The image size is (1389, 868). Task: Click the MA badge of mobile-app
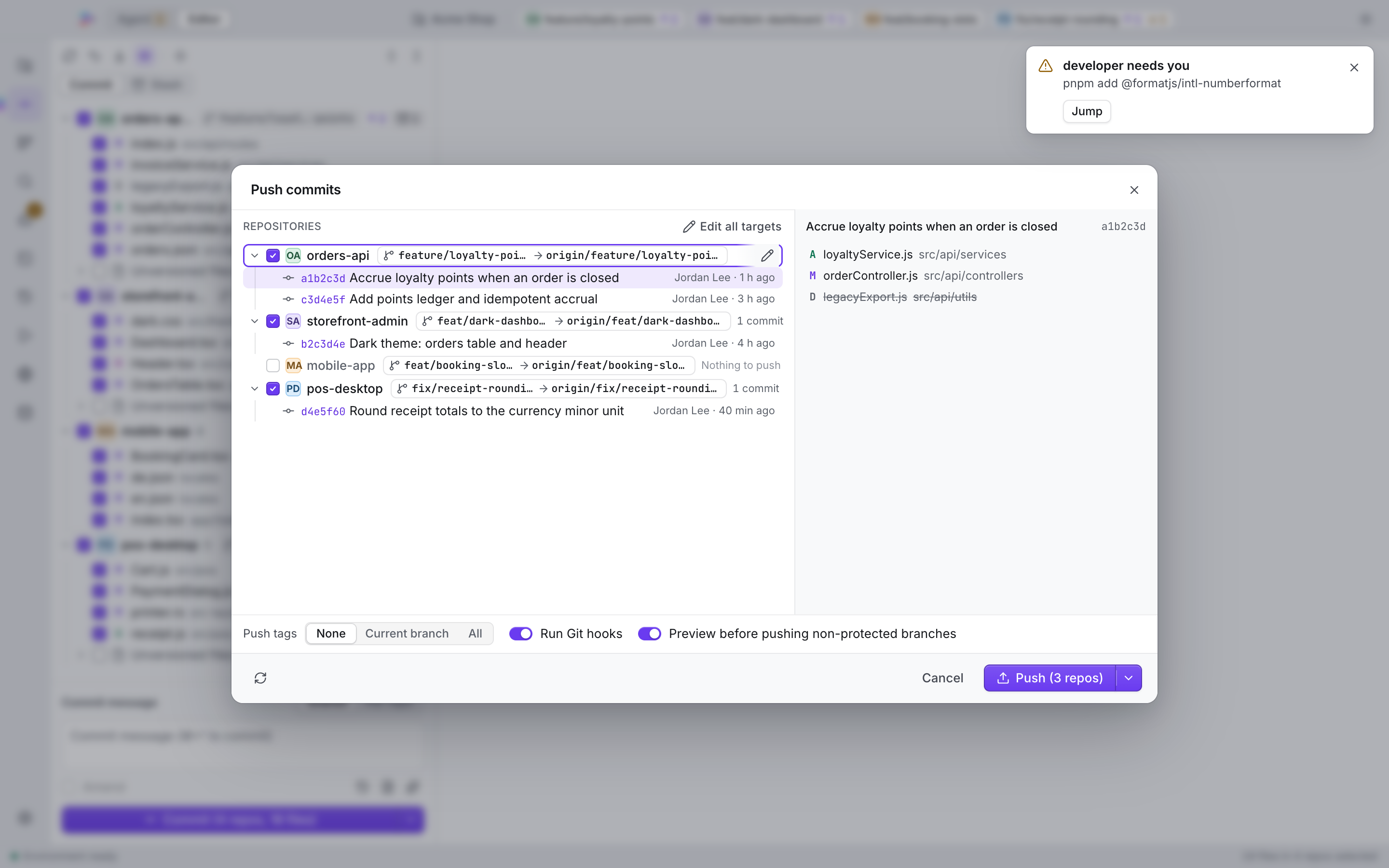tap(294, 366)
